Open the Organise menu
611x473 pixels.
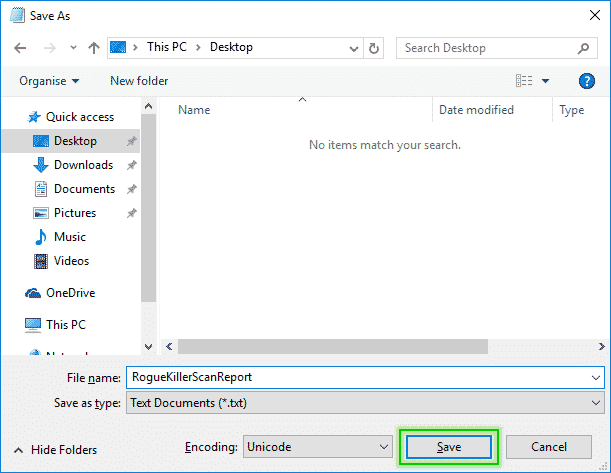click(49, 81)
